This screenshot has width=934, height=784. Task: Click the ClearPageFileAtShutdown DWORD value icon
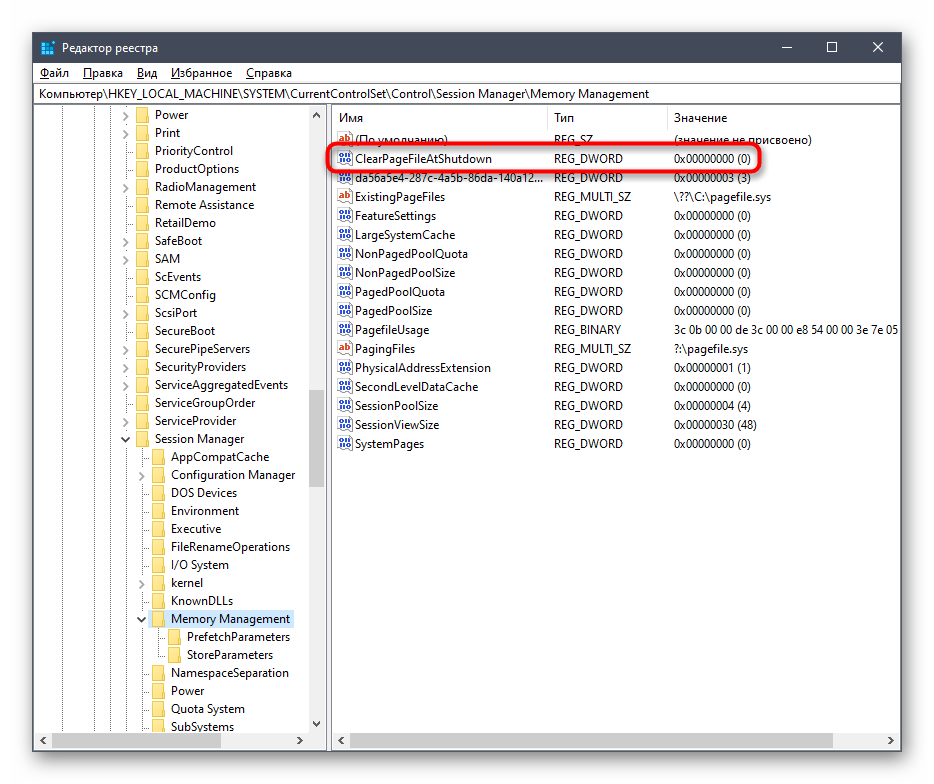345,159
